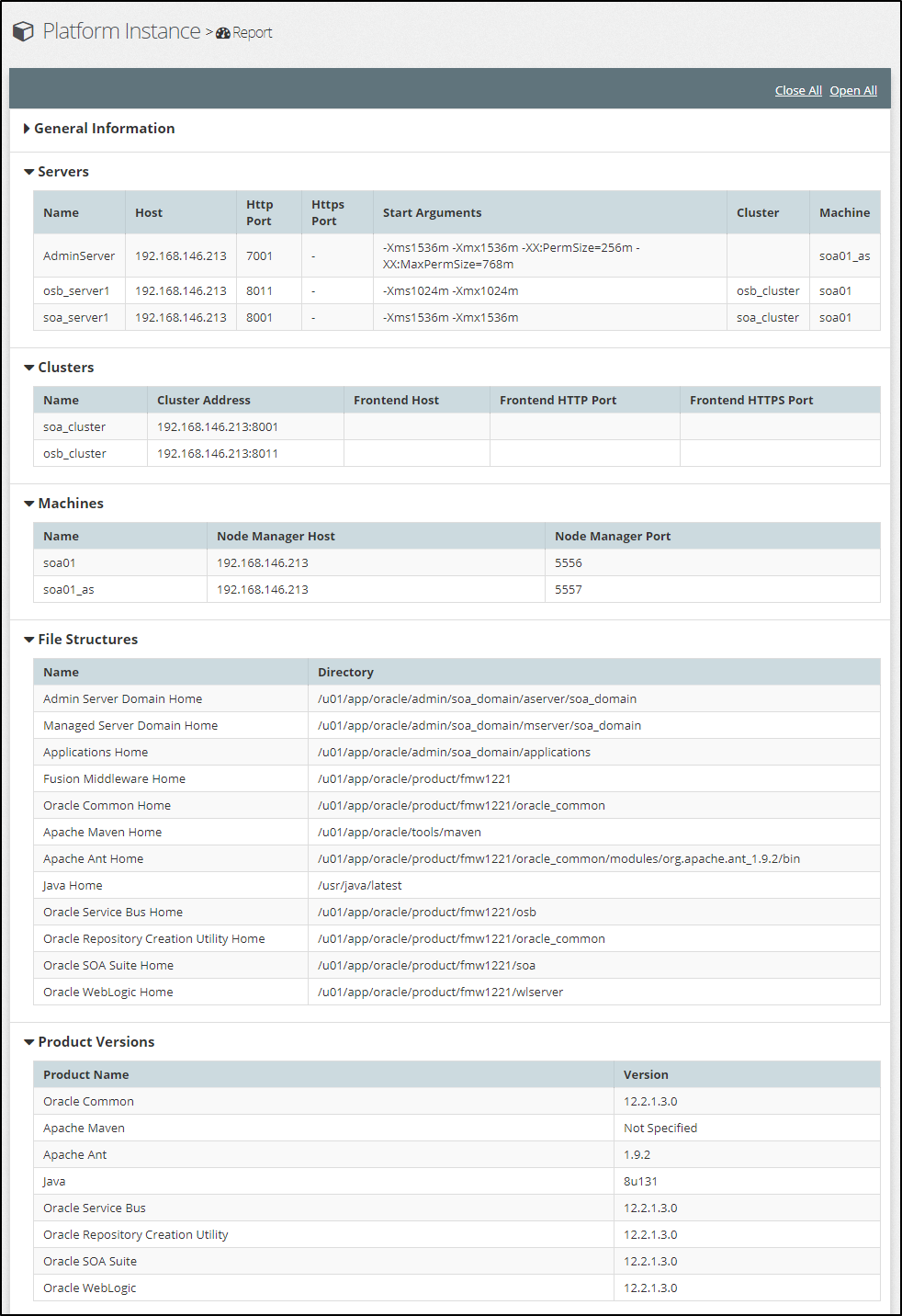
Task: Select the osb_server1 row name
Action: 76,290
